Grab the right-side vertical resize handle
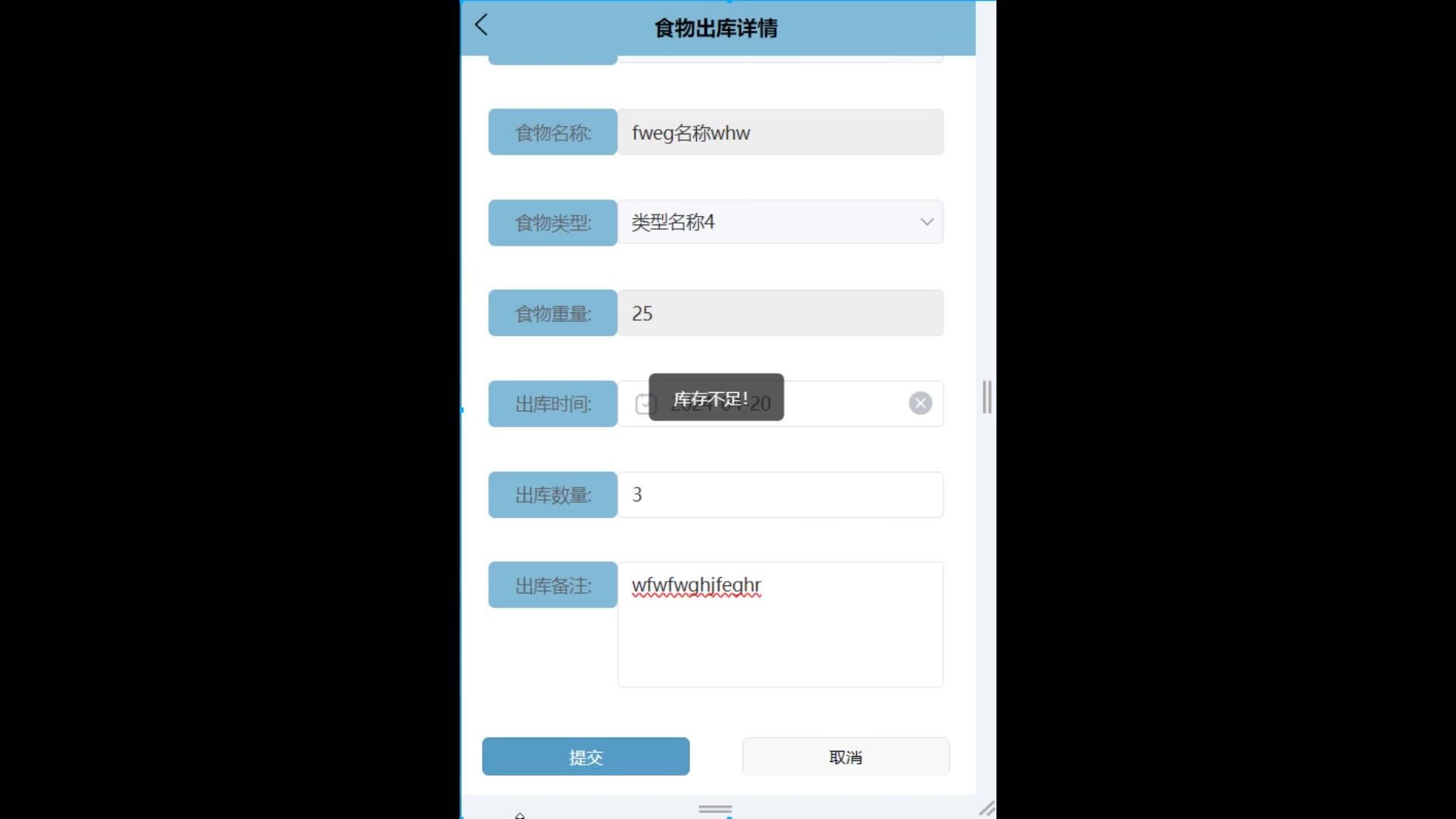This screenshot has height=819, width=1456. pyautogui.click(x=987, y=397)
